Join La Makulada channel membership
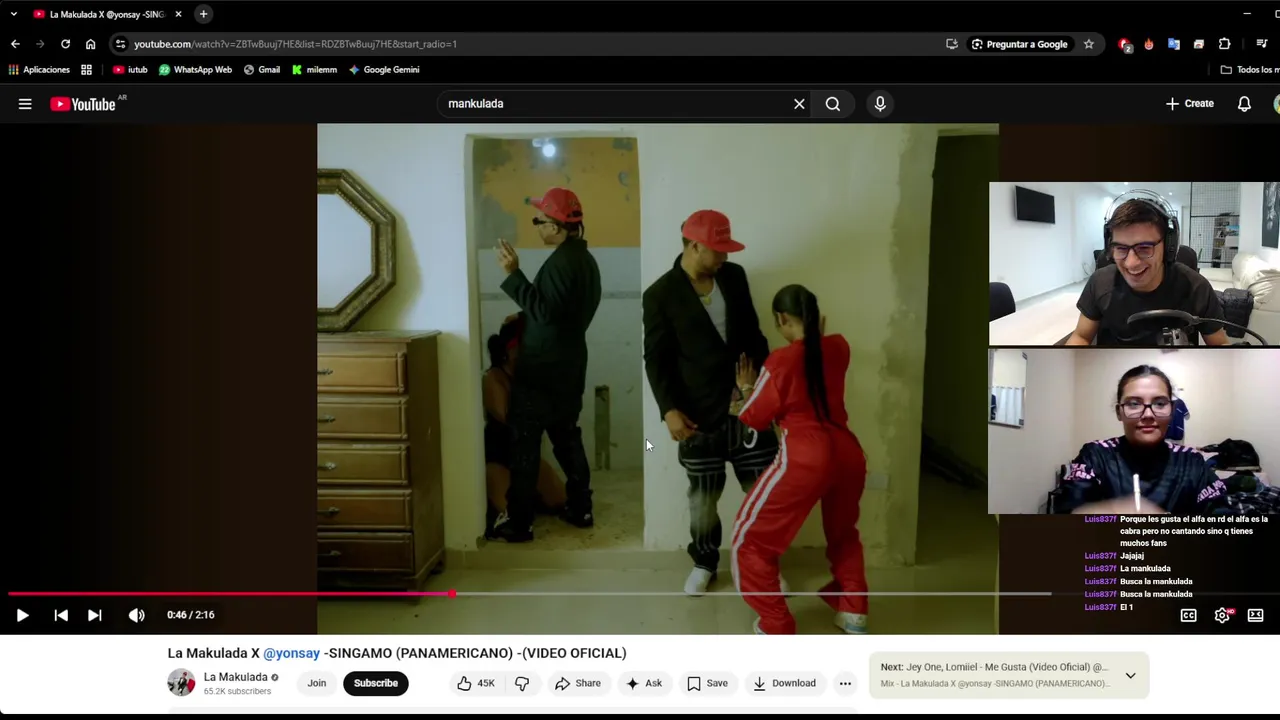Viewport: 1280px width, 720px height. click(x=317, y=683)
